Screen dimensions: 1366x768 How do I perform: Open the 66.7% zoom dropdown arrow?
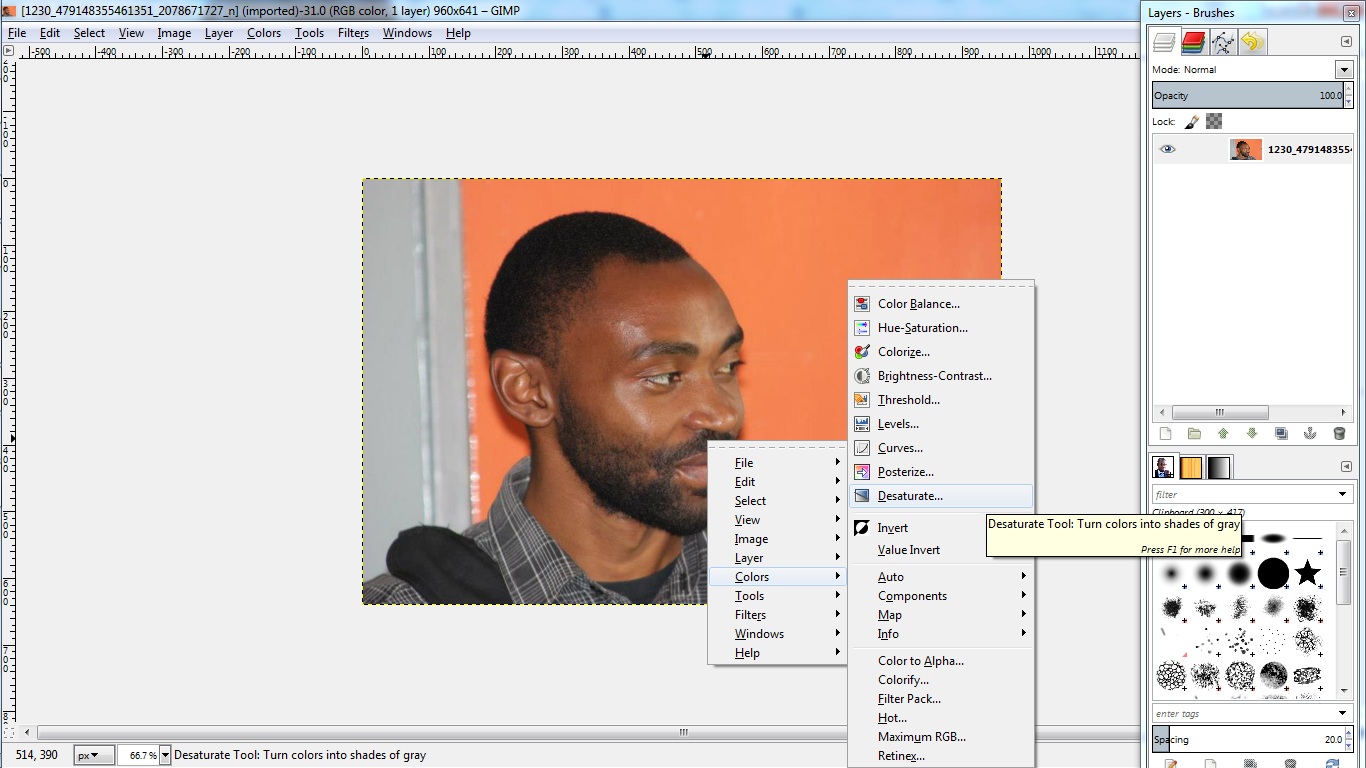point(165,755)
